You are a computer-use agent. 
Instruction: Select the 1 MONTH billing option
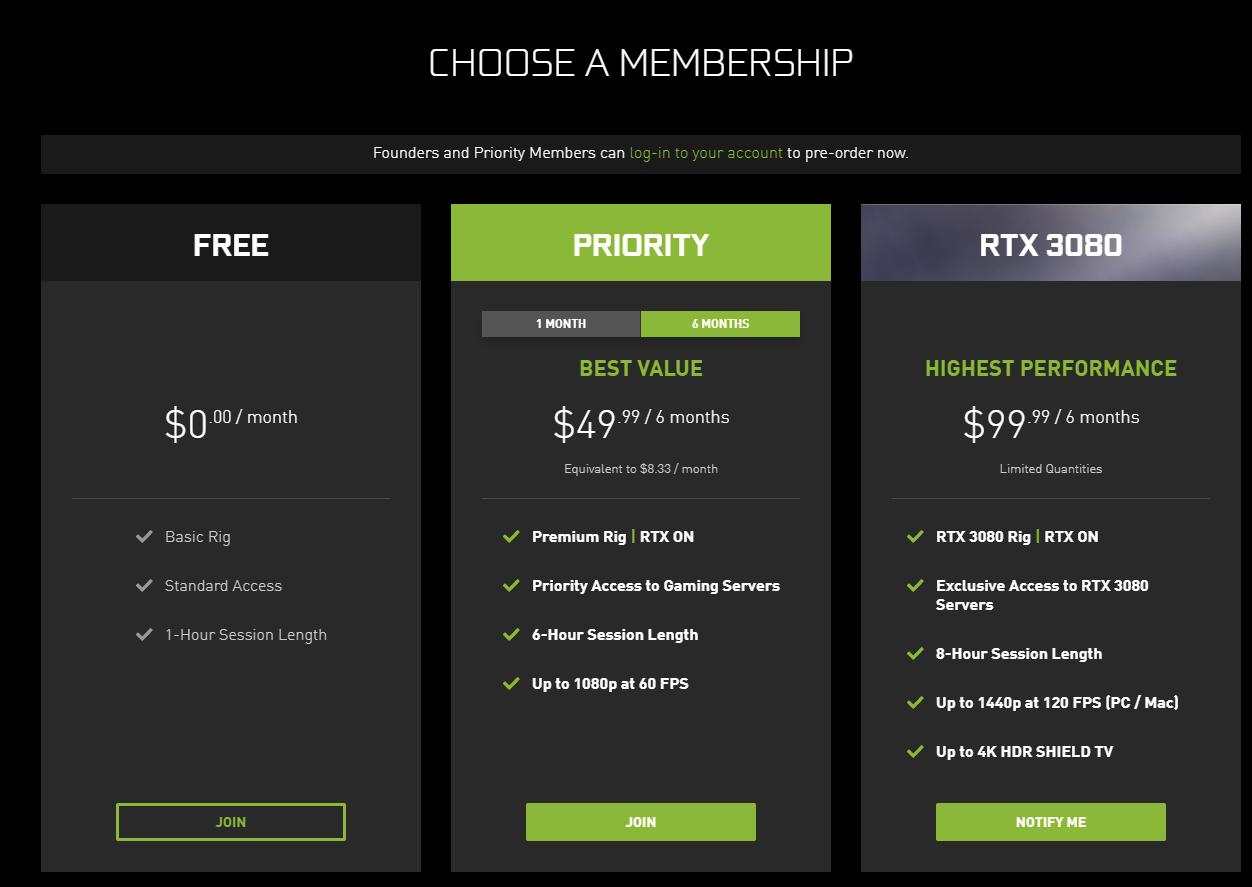[x=561, y=323]
